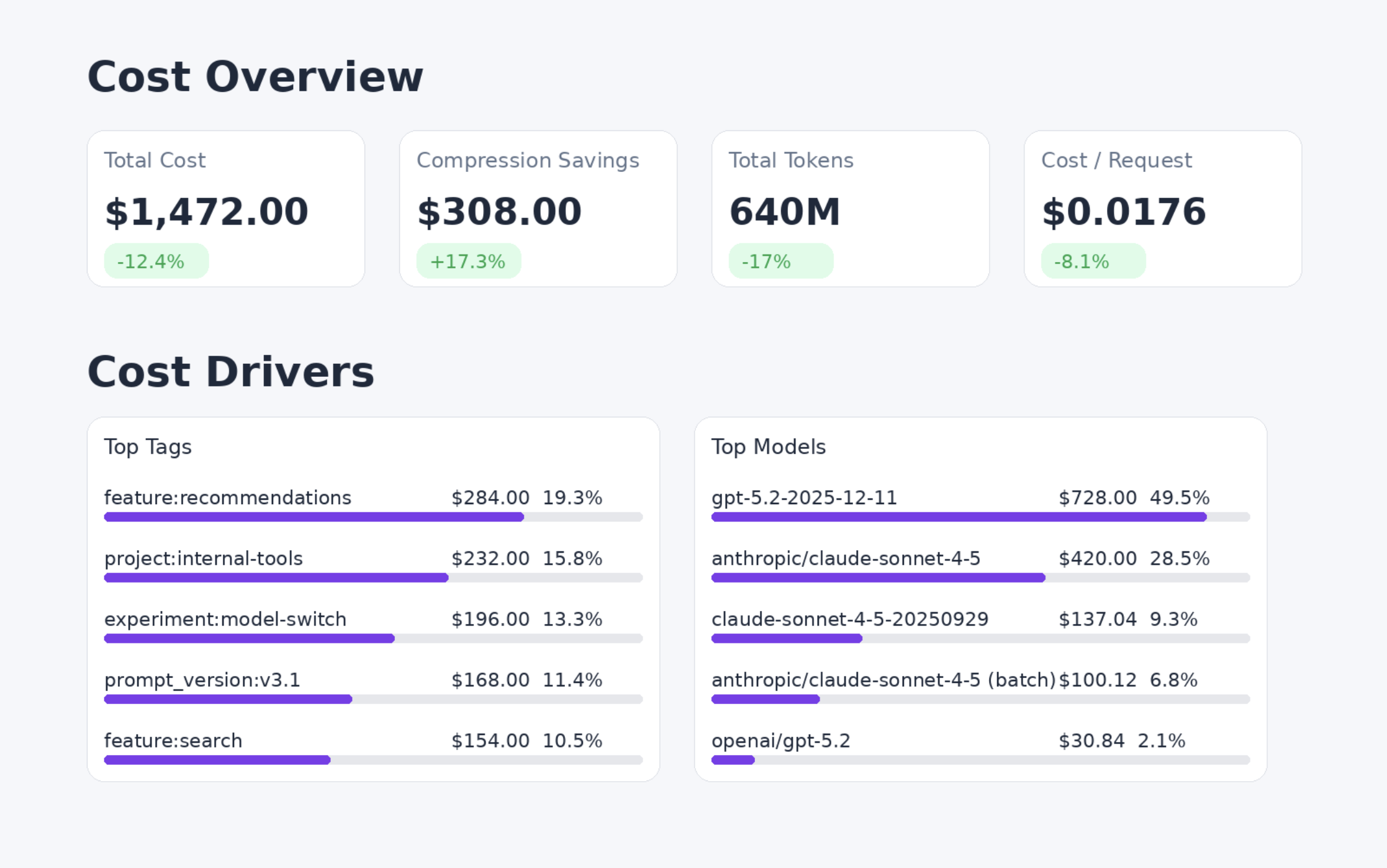Click the Top Tags panel header
The height and width of the screenshot is (868, 1387).
click(148, 446)
